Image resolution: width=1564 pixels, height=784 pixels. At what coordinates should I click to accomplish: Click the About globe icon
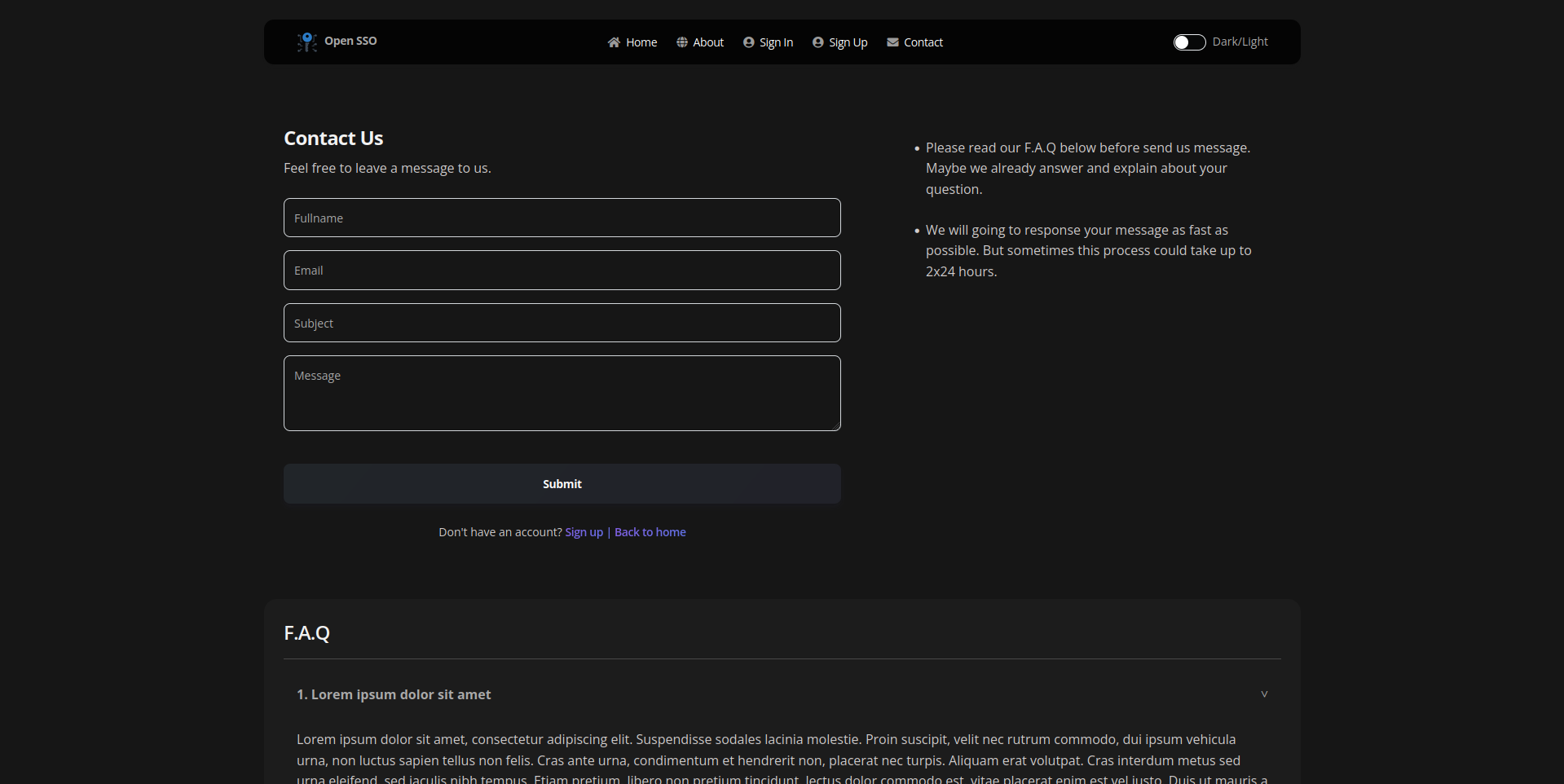(682, 42)
